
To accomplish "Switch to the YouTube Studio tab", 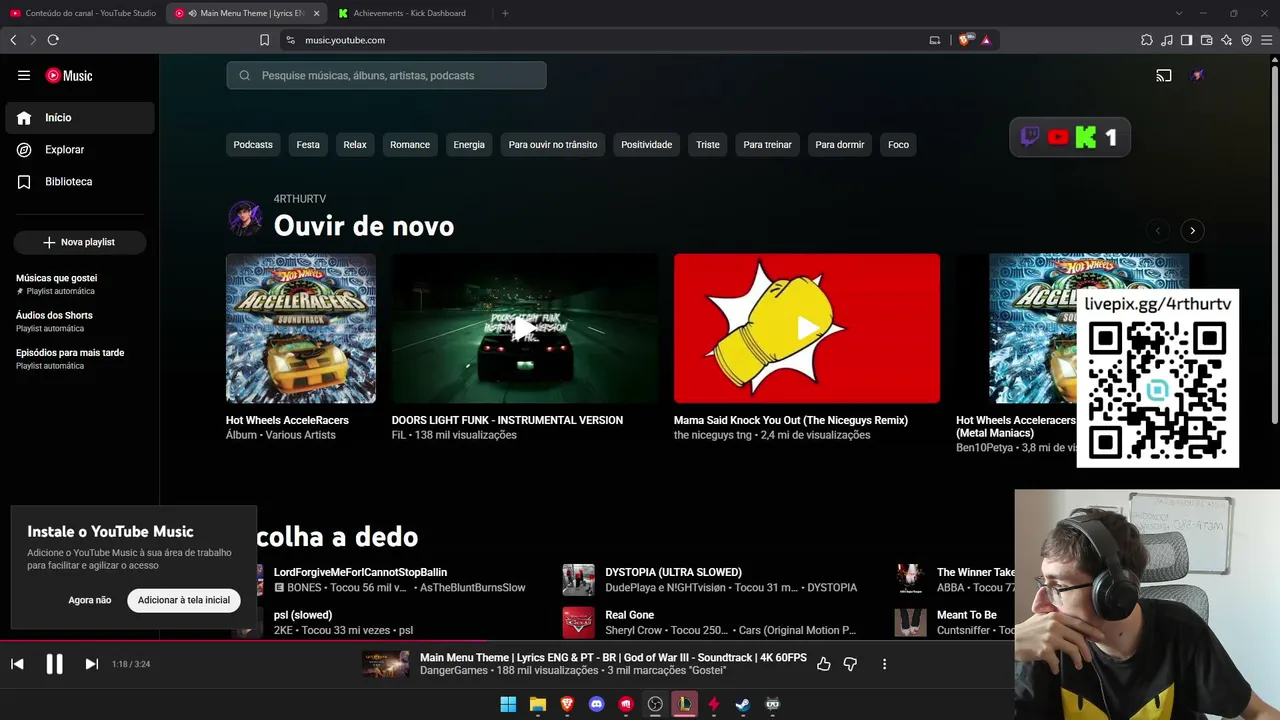I will (84, 13).
